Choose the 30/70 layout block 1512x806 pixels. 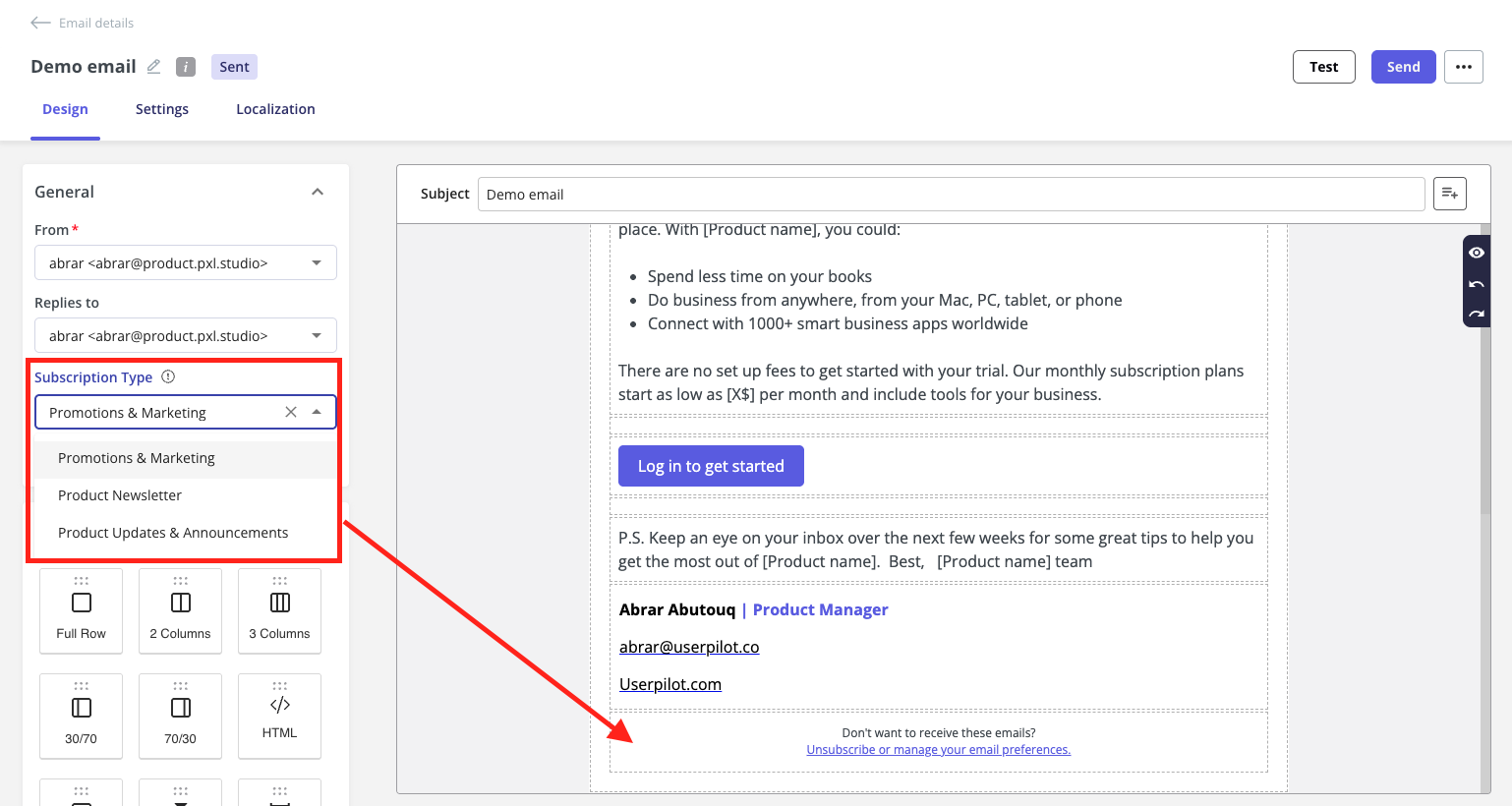(81, 716)
